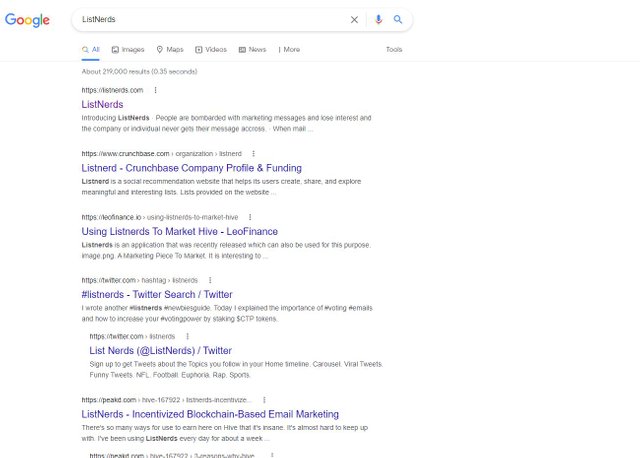This screenshot has height=458, width=640.
Task: Click the https://listnerds.com URL text
Action: pyautogui.click(x=112, y=90)
